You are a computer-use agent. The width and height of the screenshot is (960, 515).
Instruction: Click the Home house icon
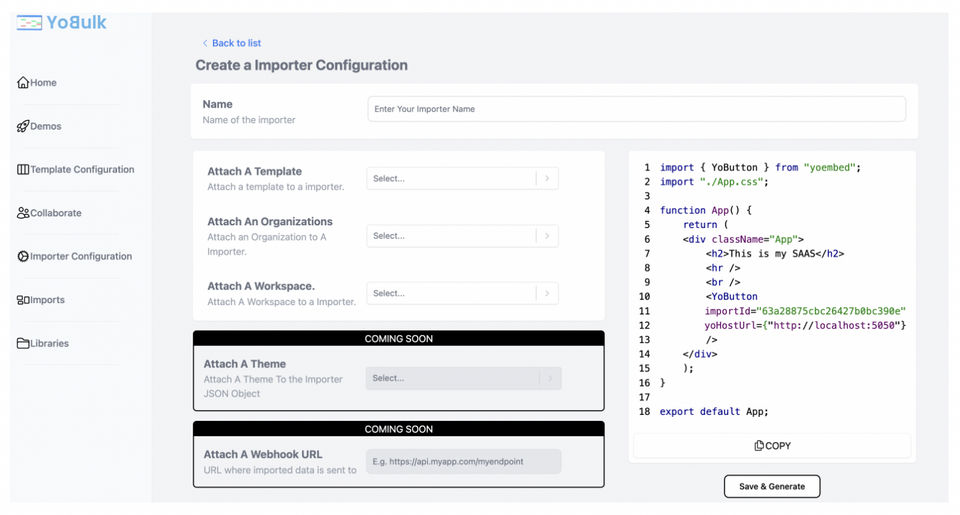tap(23, 83)
